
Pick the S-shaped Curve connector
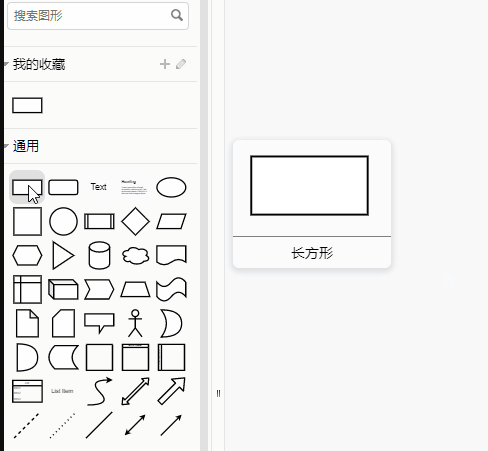(99, 391)
